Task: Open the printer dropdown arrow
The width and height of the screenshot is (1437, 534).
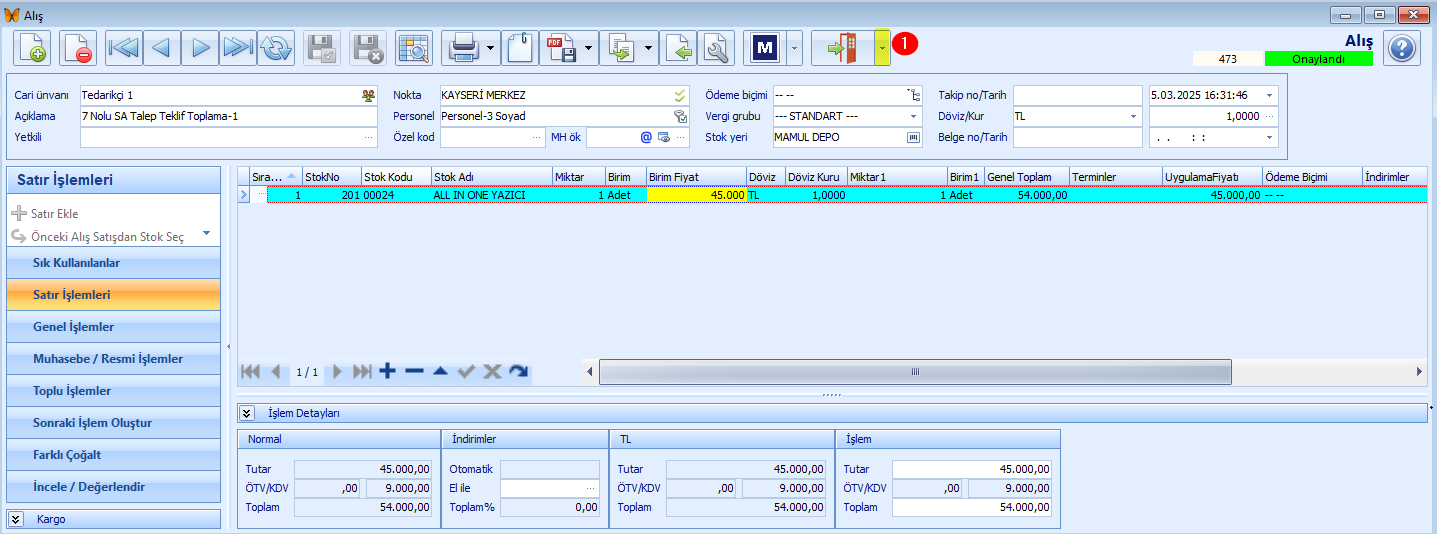Action: [x=492, y=48]
